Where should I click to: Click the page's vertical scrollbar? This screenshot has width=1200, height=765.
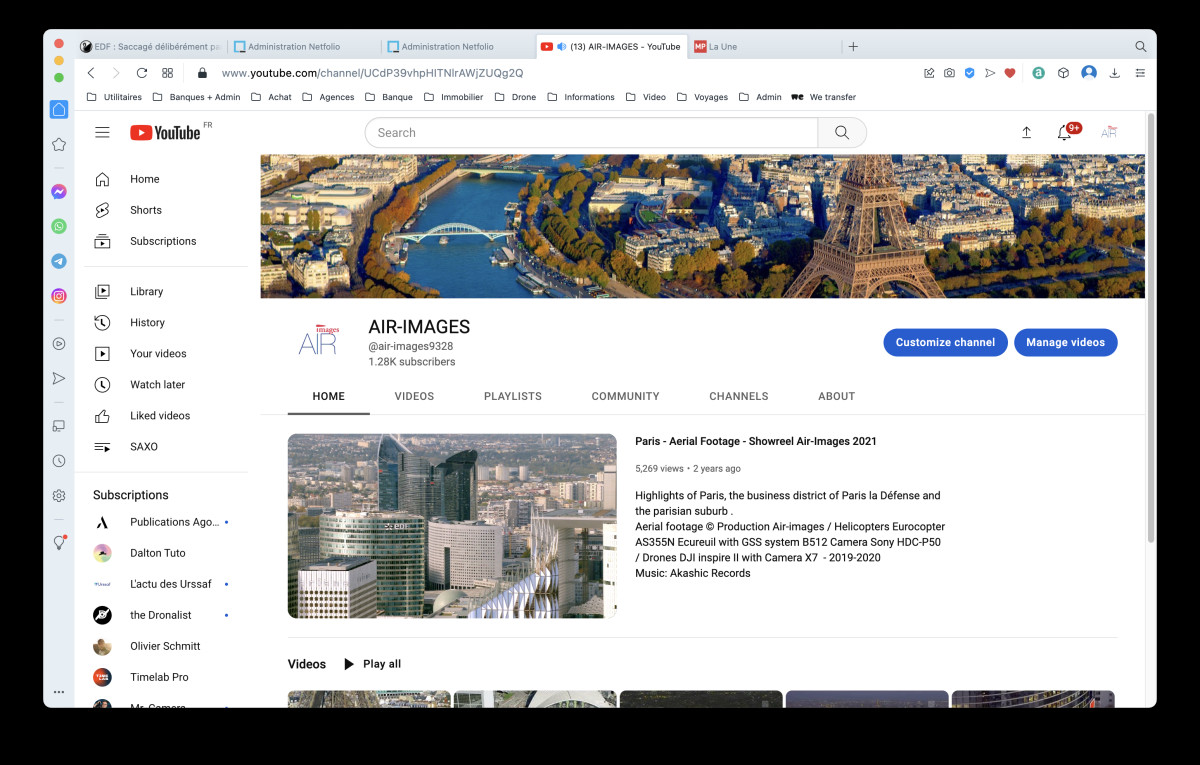click(1150, 330)
